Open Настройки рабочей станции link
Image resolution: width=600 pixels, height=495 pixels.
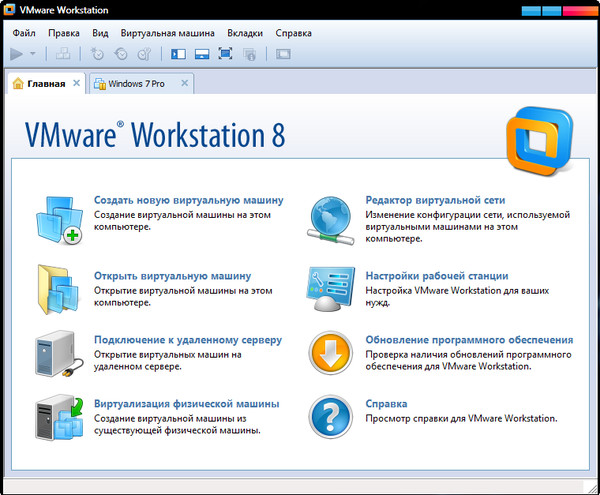click(x=437, y=276)
